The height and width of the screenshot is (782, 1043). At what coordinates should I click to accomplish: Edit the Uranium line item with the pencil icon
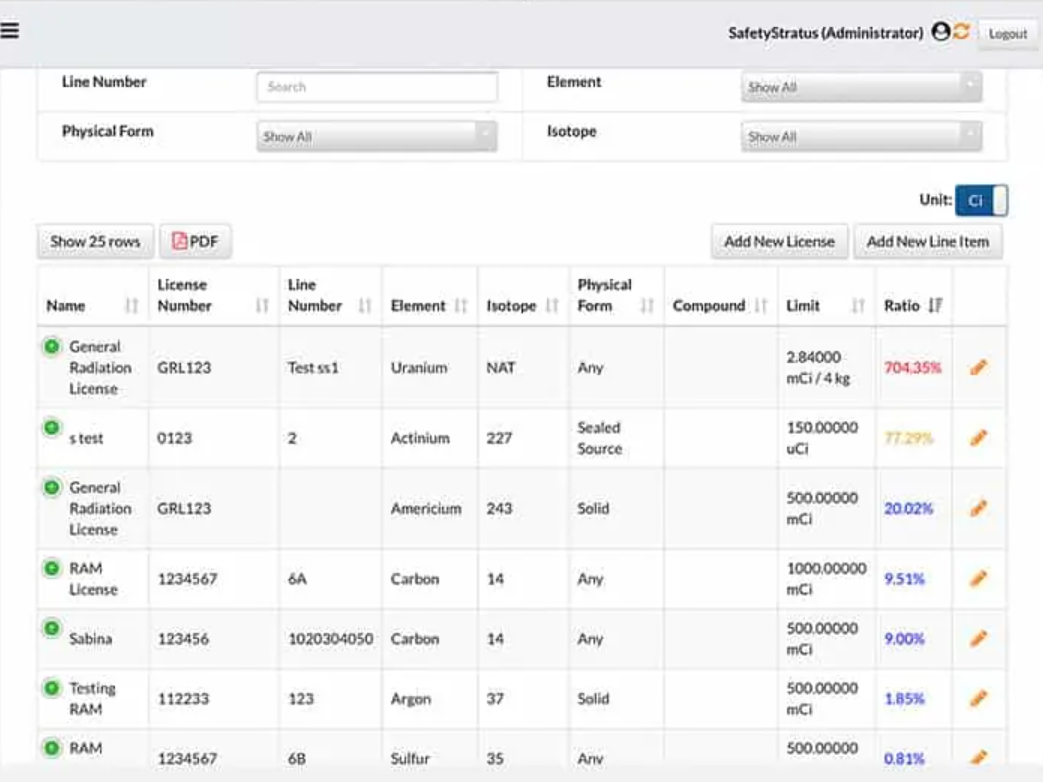pyautogui.click(x=978, y=367)
